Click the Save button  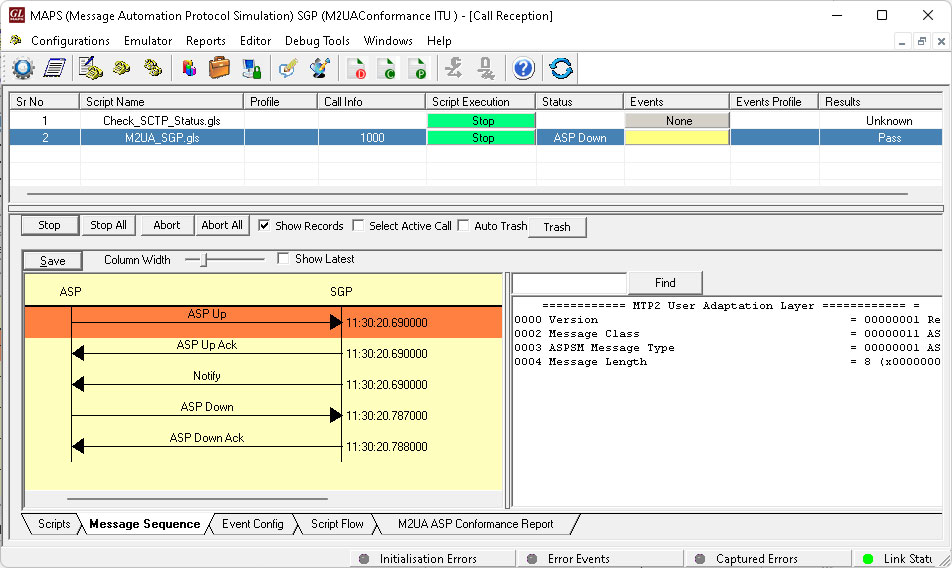tap(52, 261)
